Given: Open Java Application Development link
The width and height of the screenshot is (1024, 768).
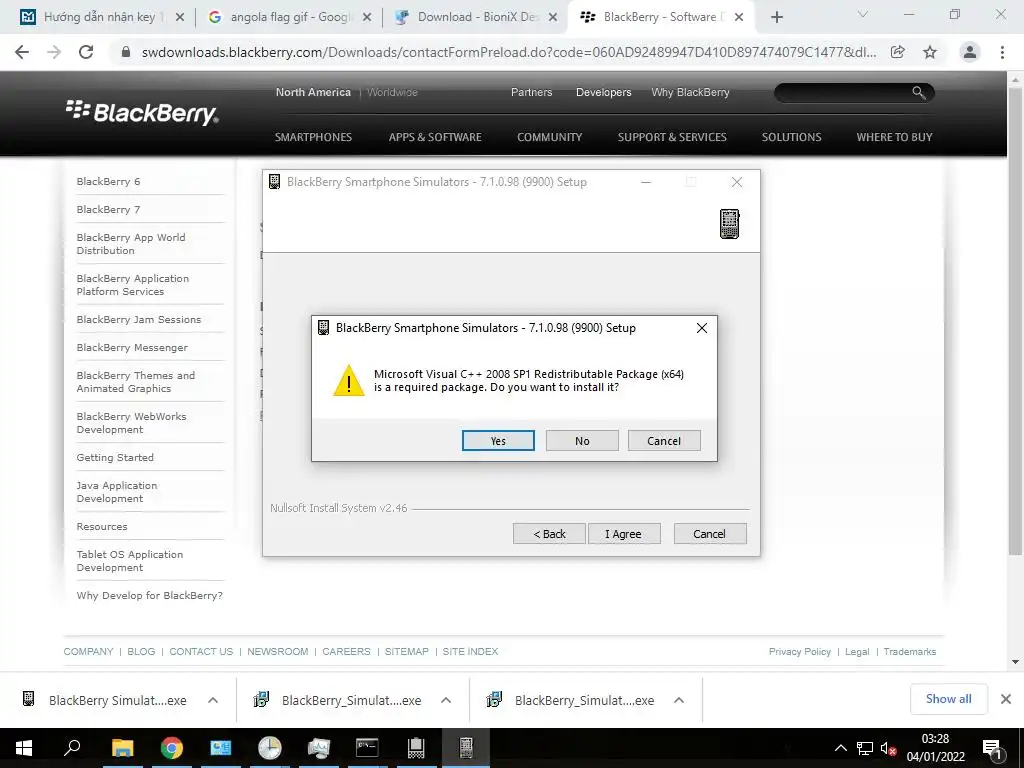Looking at the screenshot, I should tap(117, 492).
